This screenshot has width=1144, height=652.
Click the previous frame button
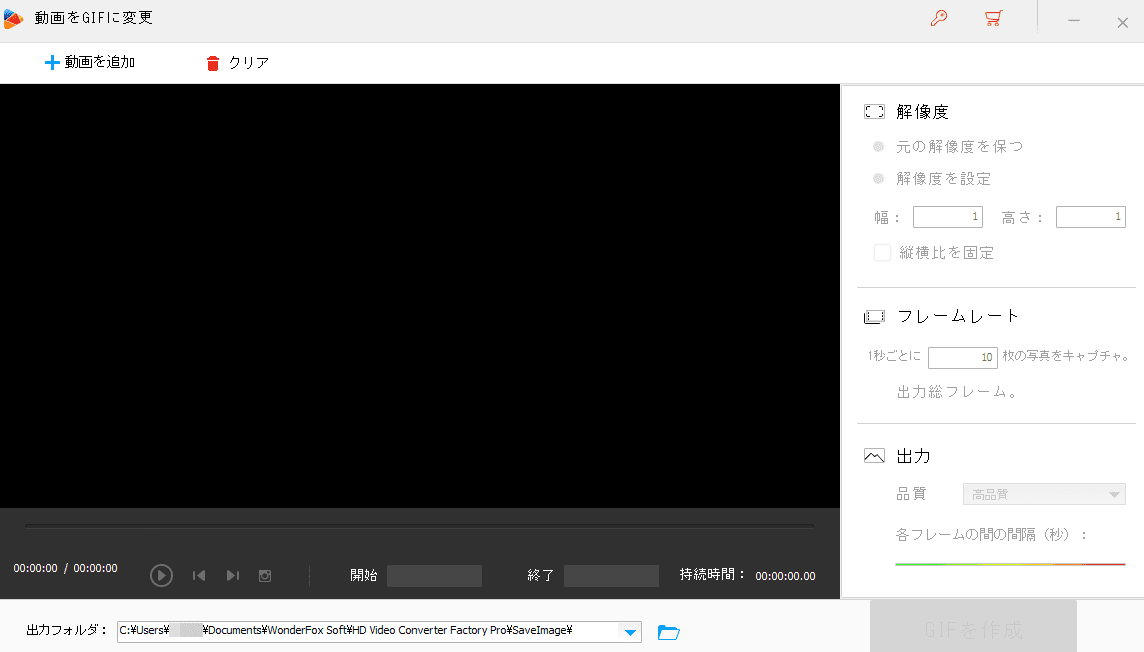(x=198, y=575)
